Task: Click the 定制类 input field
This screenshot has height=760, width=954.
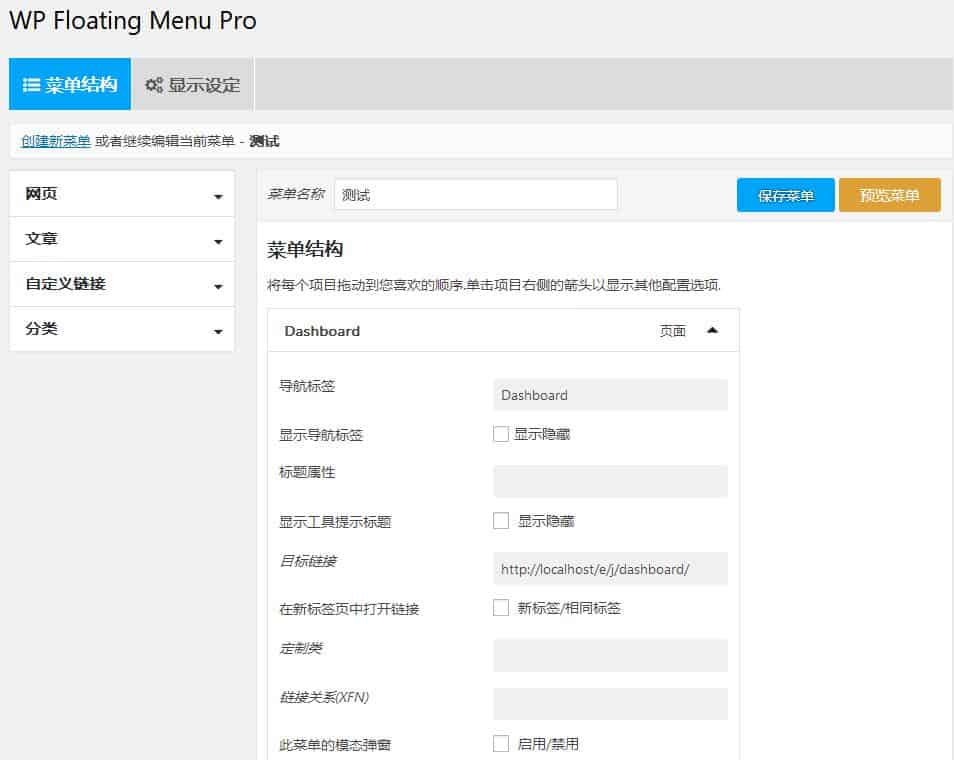Action: [x=610, y=655]
